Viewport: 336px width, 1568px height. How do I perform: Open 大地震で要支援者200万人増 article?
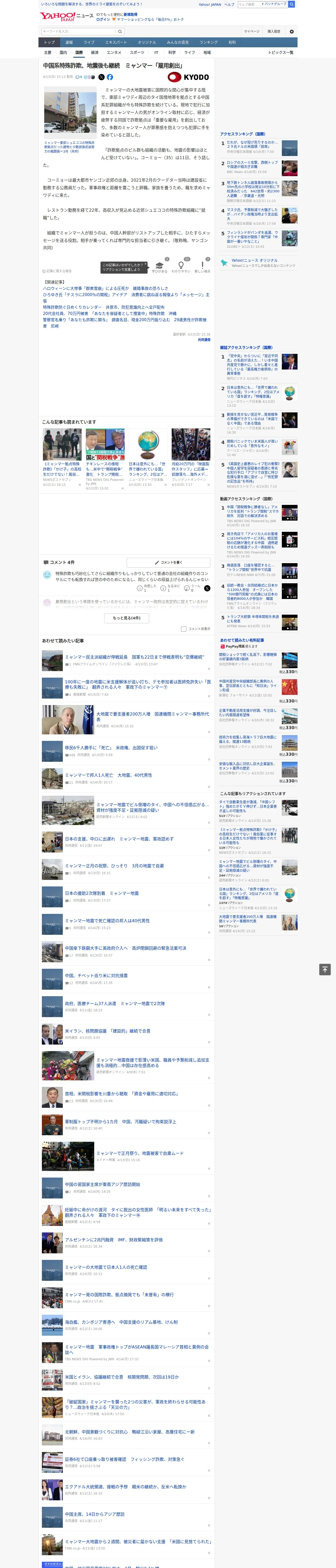(x=153, y=716)
